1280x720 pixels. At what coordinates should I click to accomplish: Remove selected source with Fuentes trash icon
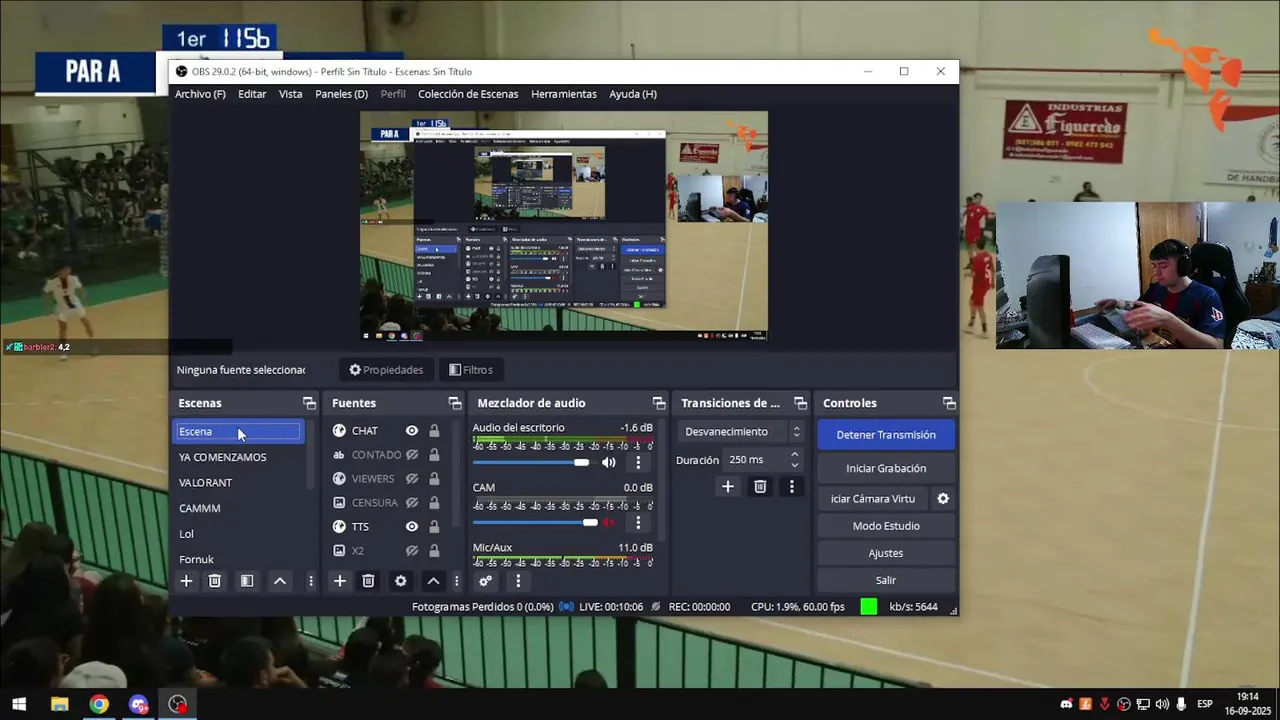(x=368, y=581)
